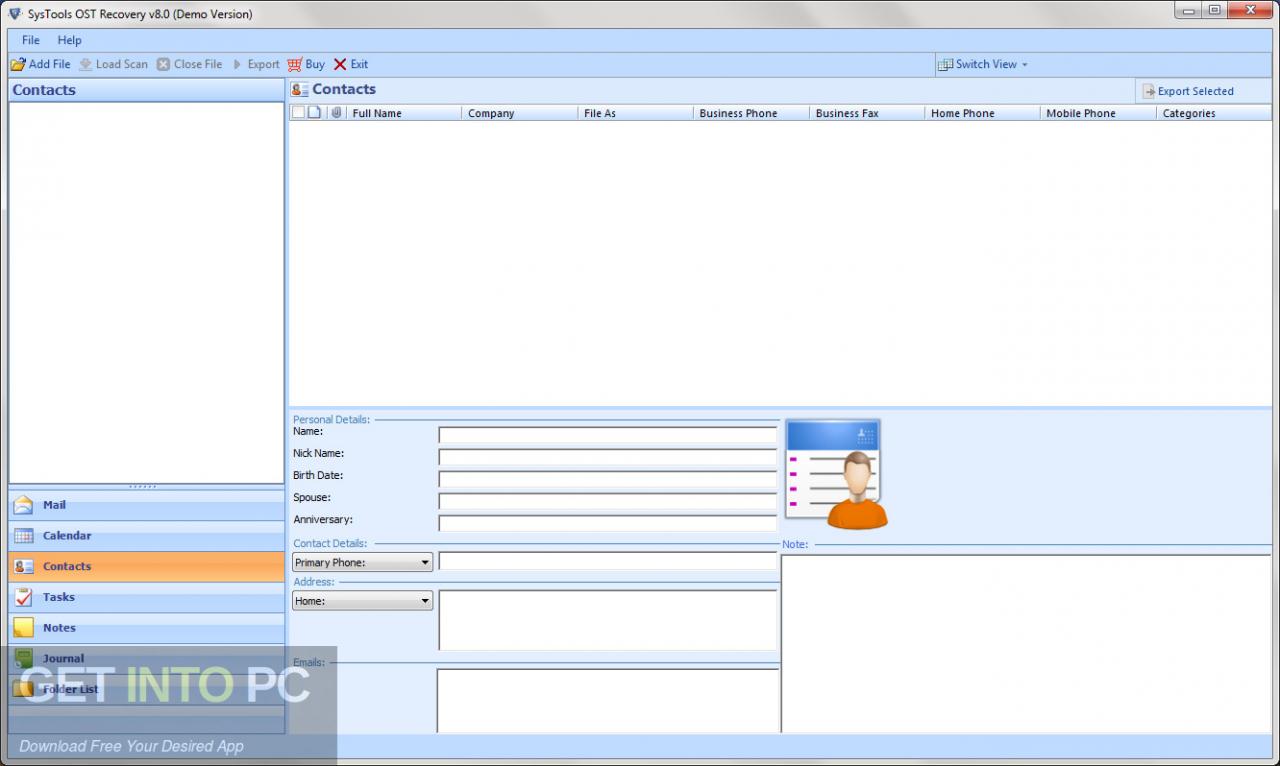Click the Home Phone column header
This screenshot has height=766, width=1280.
pyautogui.click(x=983, y=113)
